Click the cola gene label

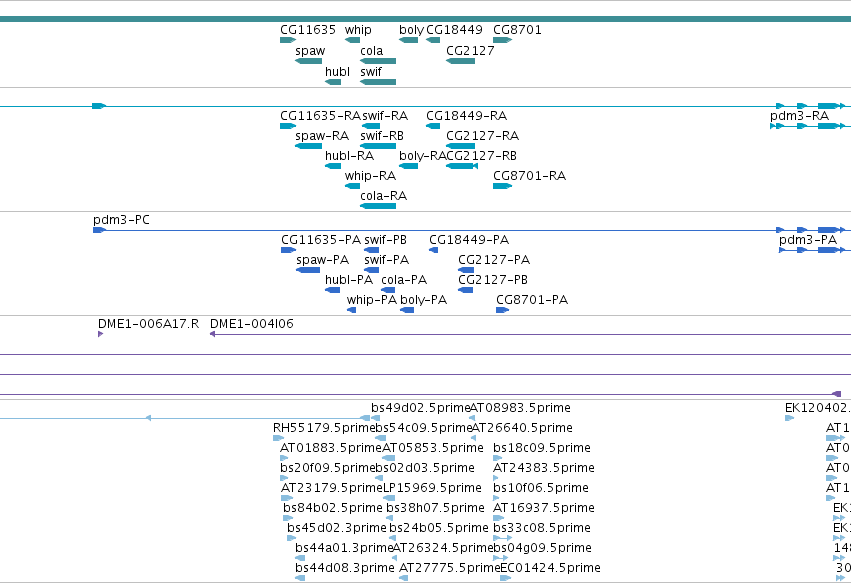tap(372, 51)
